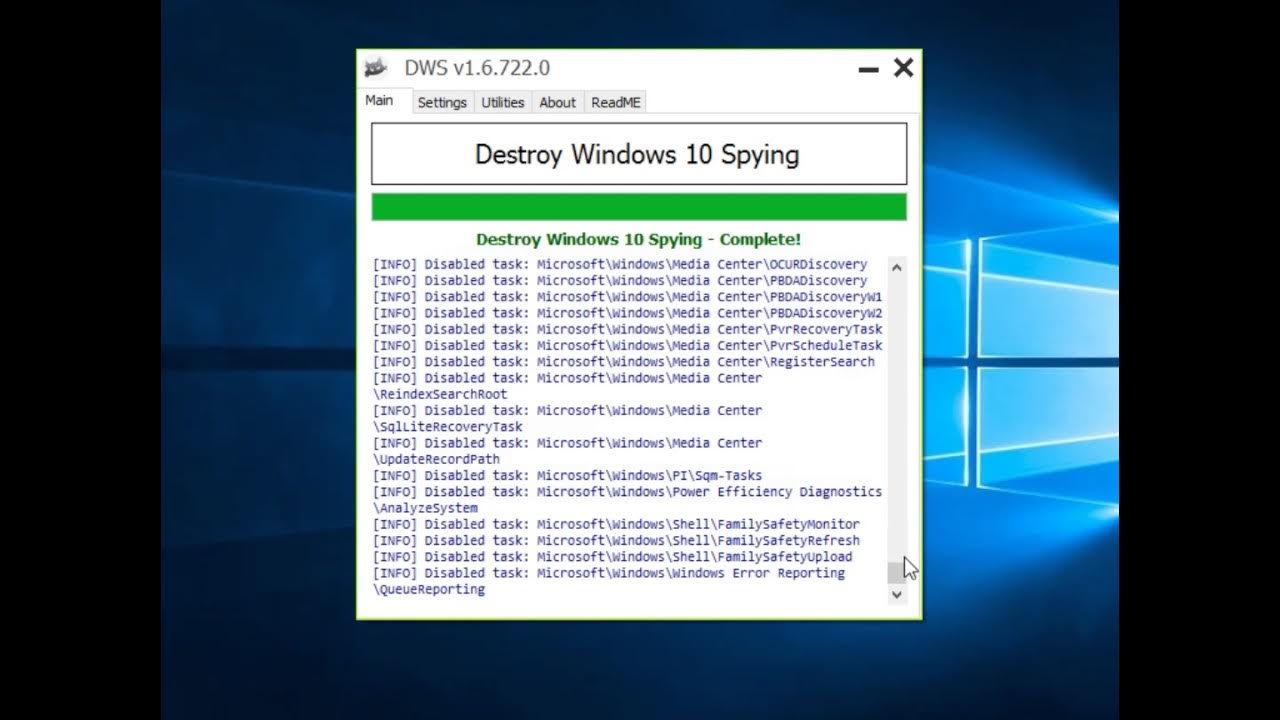
Task: Click the log line ending in PBDADiscoveryW1
Action: [628, 297]
